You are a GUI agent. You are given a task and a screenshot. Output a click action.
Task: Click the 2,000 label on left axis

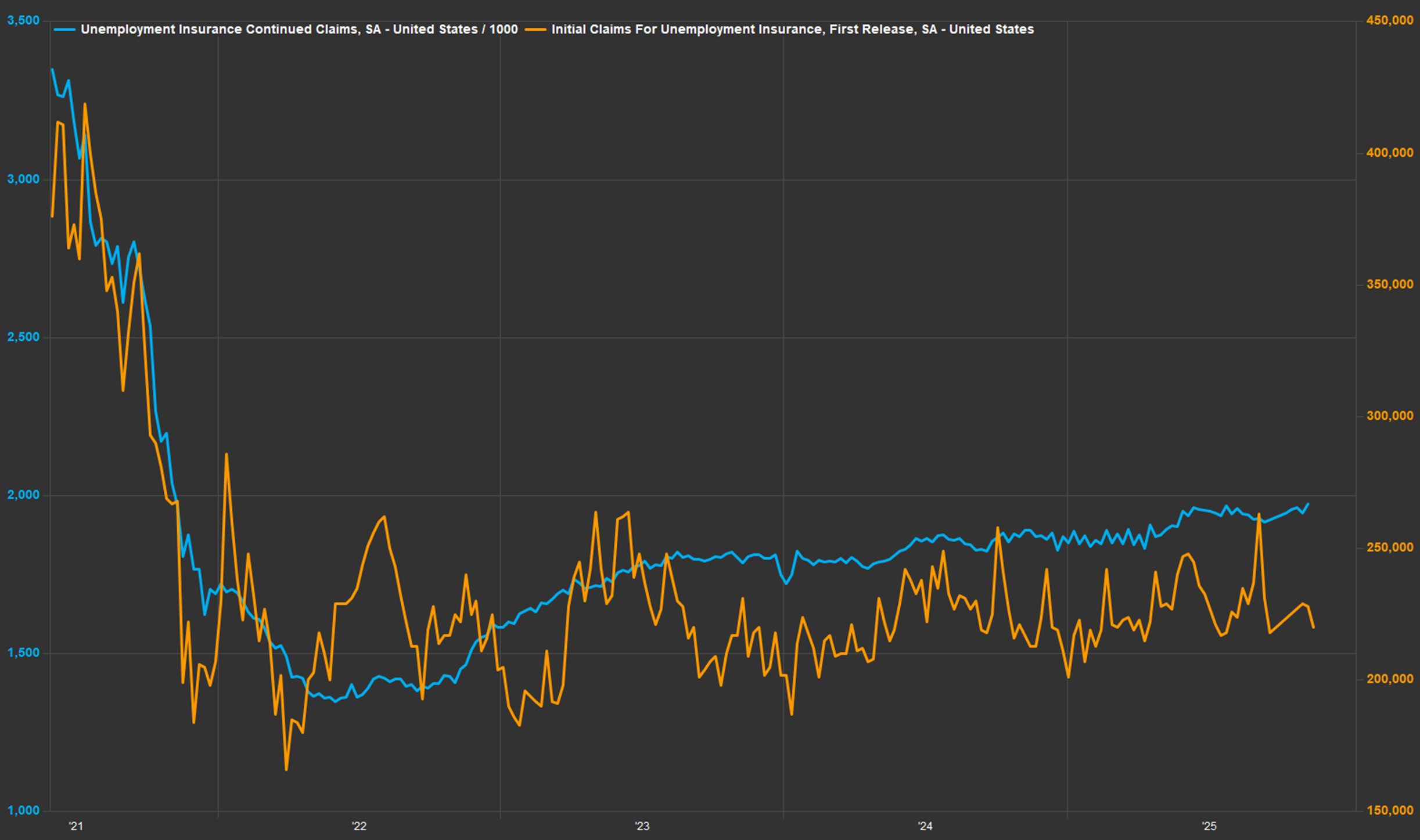click(23, 495)
